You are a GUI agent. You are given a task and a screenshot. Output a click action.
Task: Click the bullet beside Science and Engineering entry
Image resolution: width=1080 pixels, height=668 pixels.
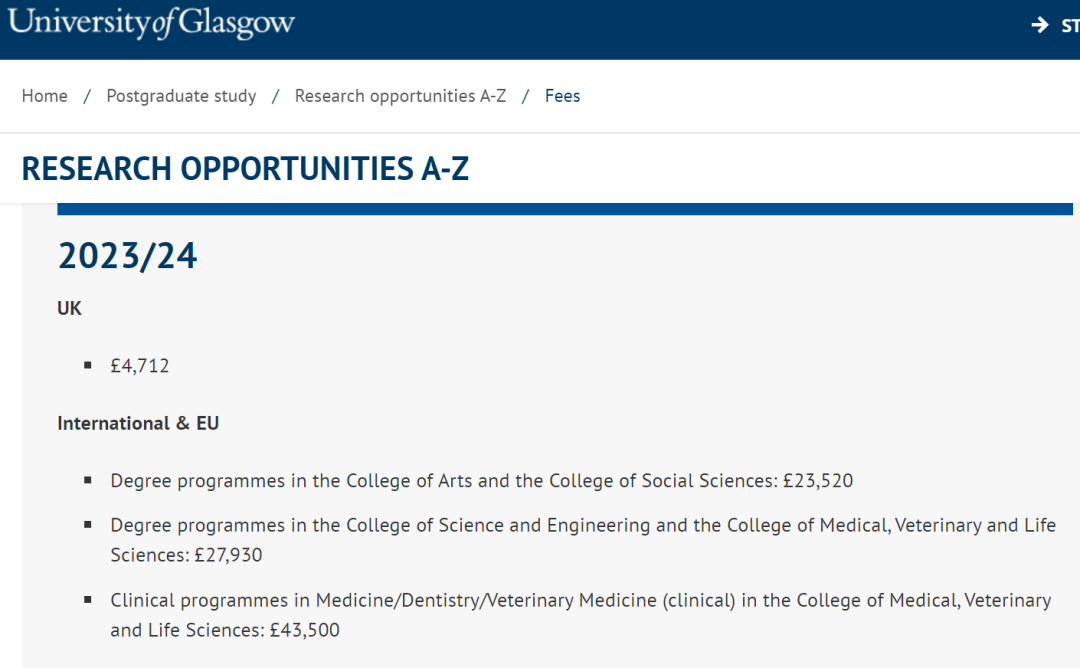click(87, 525)
